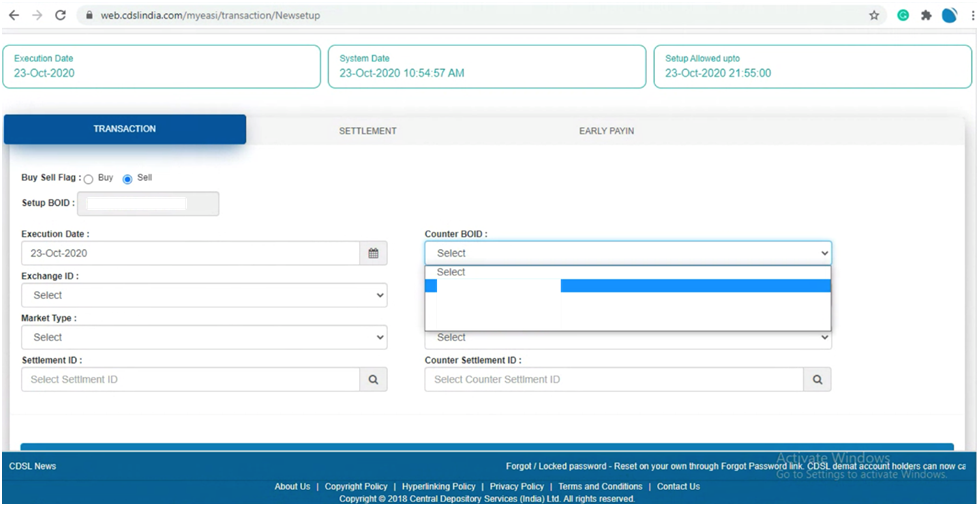Image resolution: width=979 pixels, height=506 pixels.
Task: Select the Sell radio button
Action: pyautogui.click(x=127, y=179)
